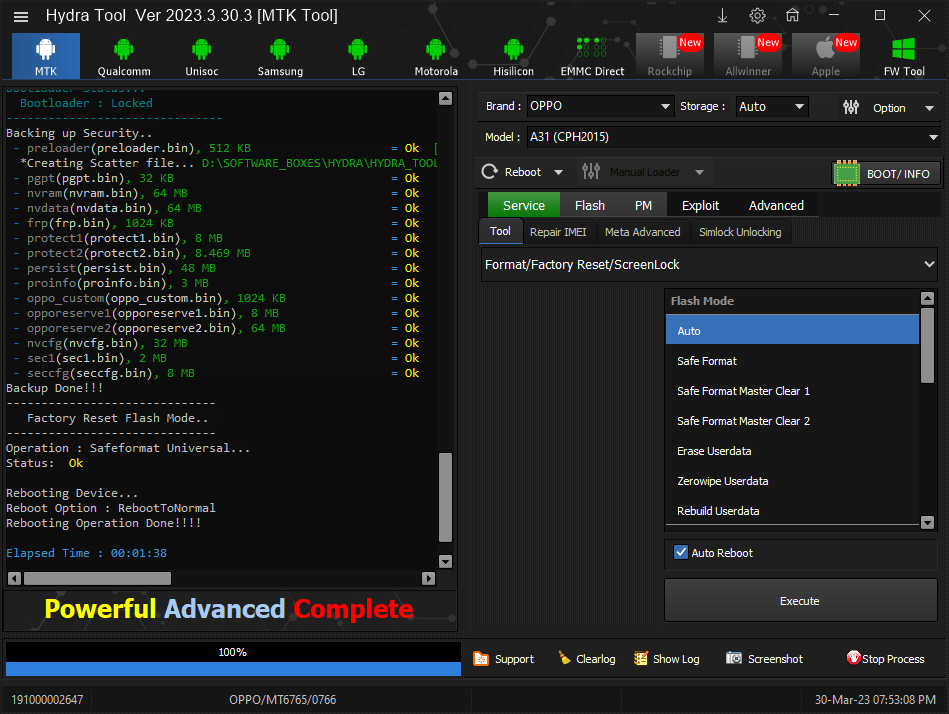Click the log's vertical scrollbar thumb

click(x=445, y=497)
